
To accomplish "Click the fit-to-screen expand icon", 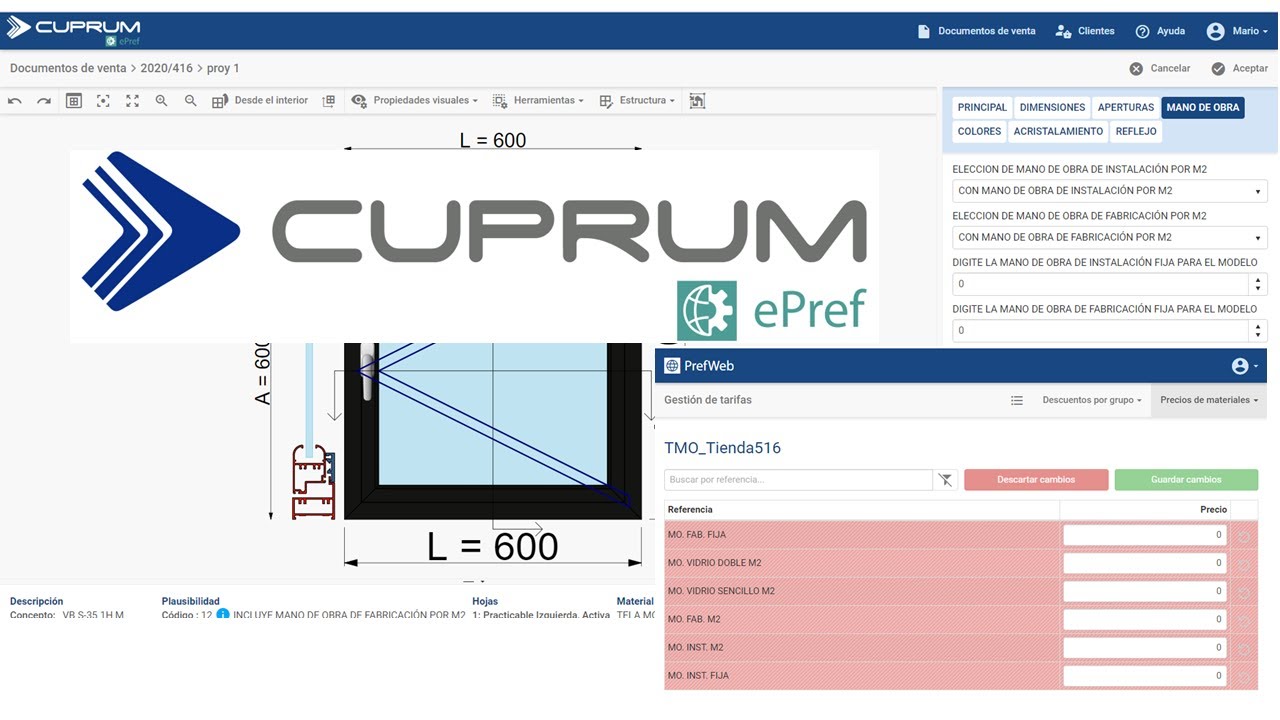I will 132,101.
